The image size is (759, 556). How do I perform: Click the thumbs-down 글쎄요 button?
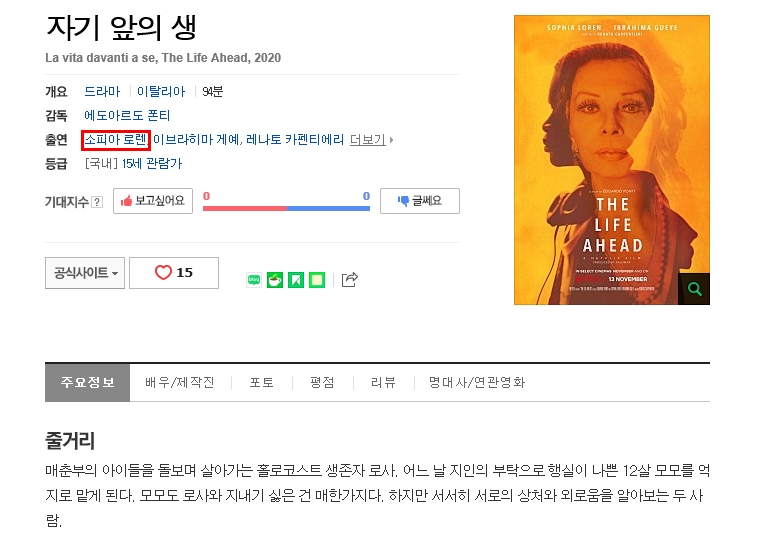coord(420,201)
